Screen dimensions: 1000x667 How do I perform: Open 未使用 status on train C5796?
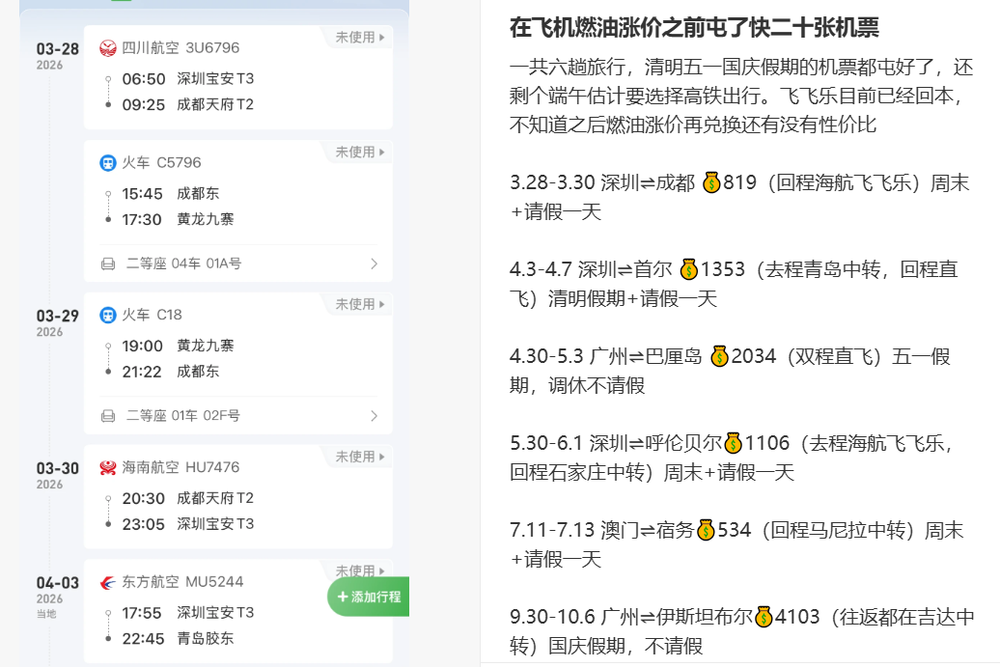pos(360,152)
